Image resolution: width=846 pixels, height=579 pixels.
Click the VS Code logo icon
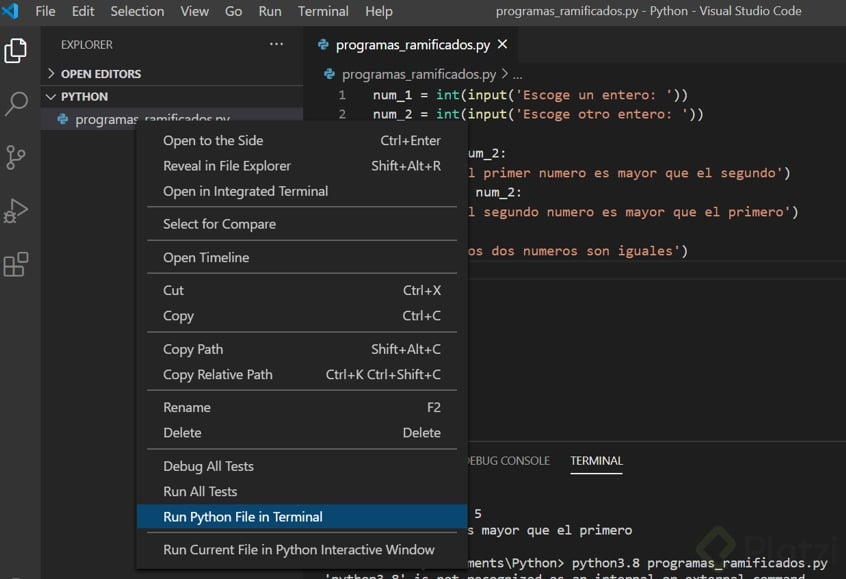pyautogui.click(x=11, y=11)
